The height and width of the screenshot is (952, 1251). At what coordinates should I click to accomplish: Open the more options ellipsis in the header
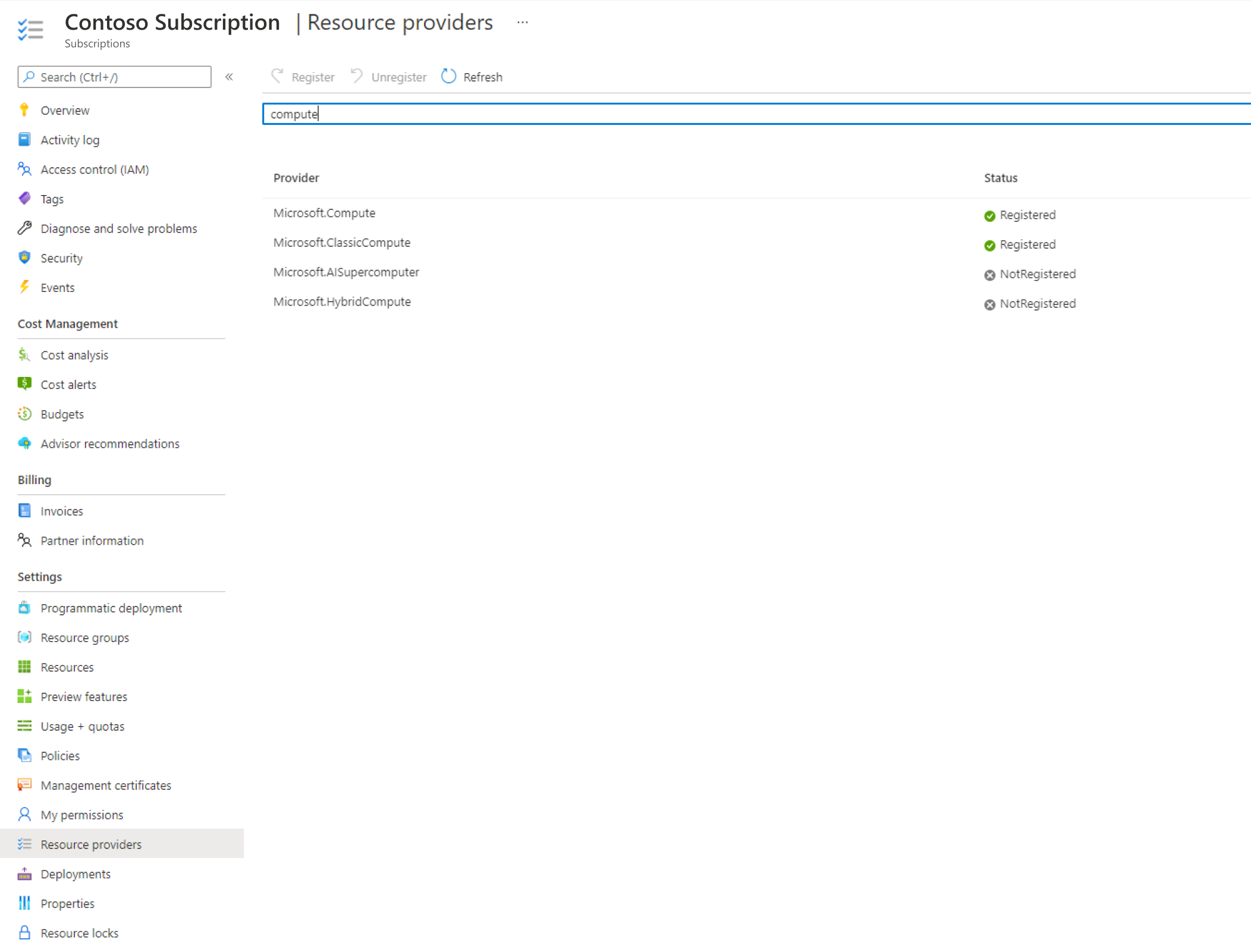click(523, 23)
